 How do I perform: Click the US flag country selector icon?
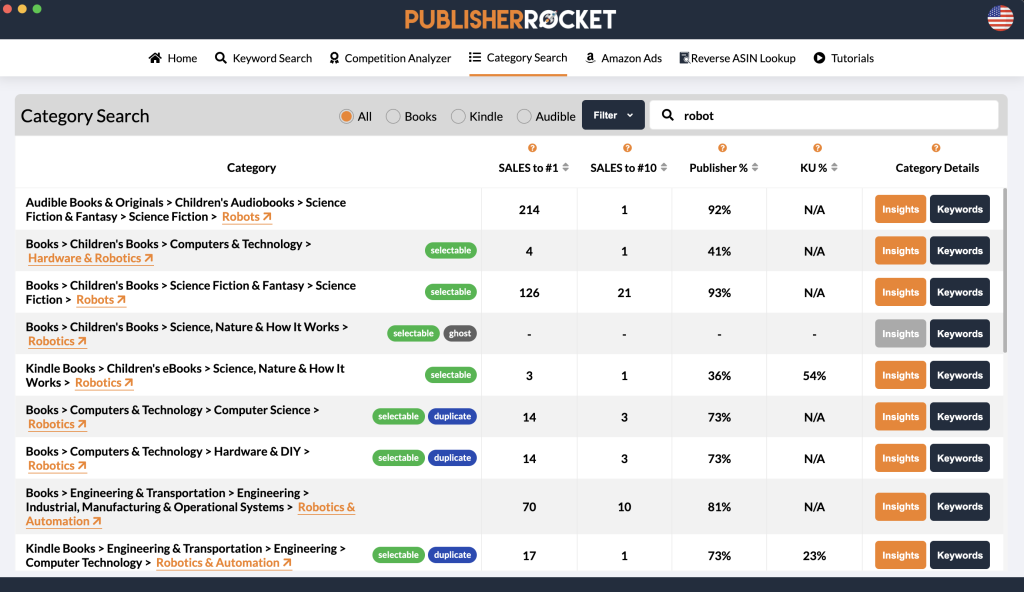[1000, 18]
